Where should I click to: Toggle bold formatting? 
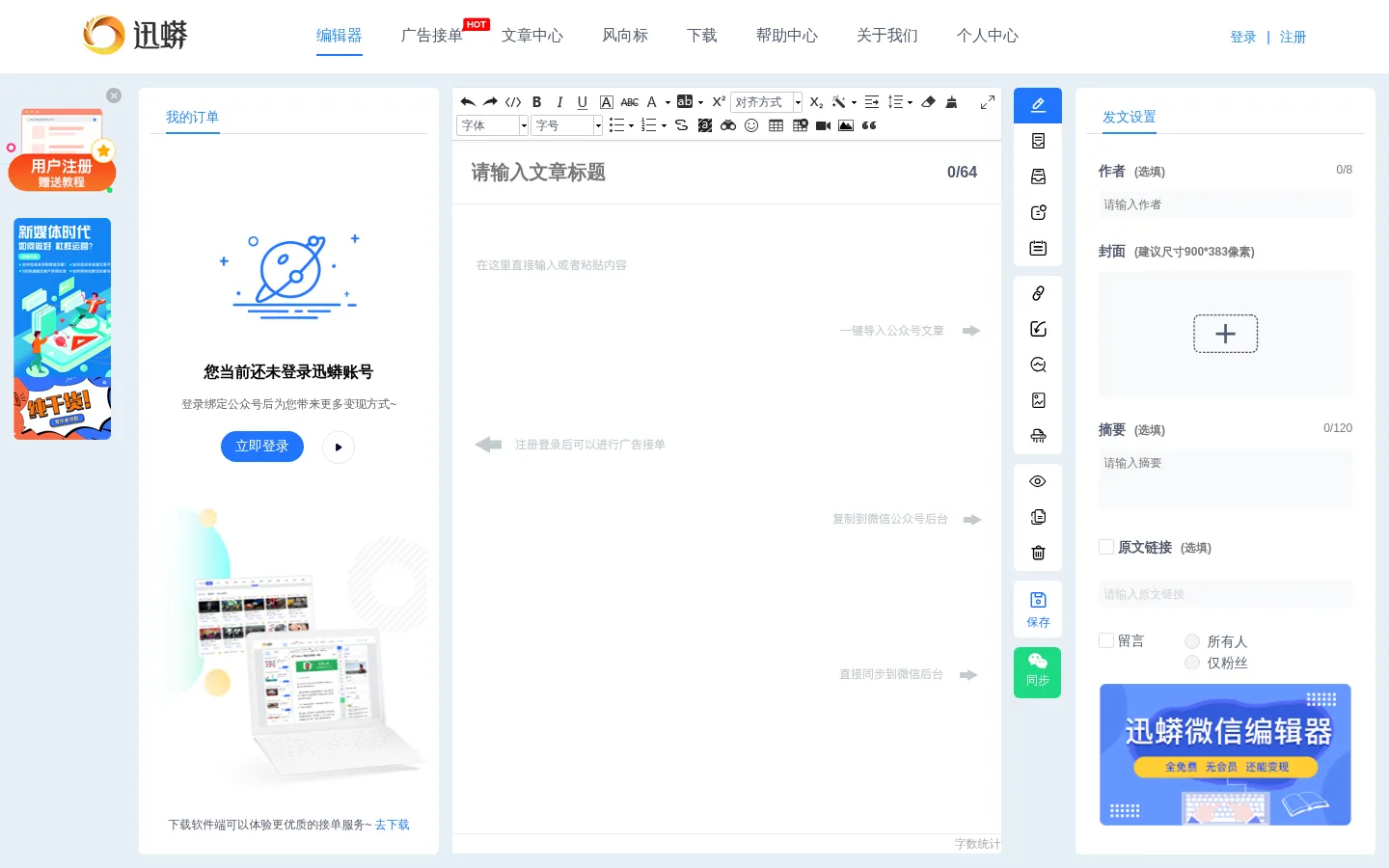tap(537, 102)
